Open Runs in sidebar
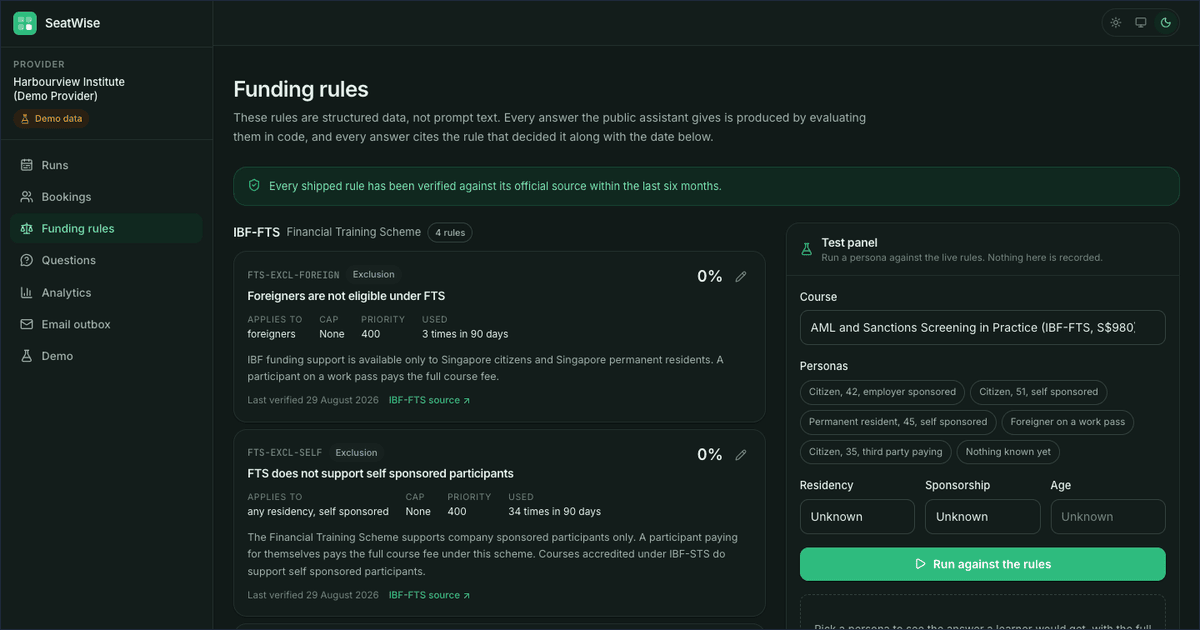This screenshot has width=1200, height=630. 106,165
